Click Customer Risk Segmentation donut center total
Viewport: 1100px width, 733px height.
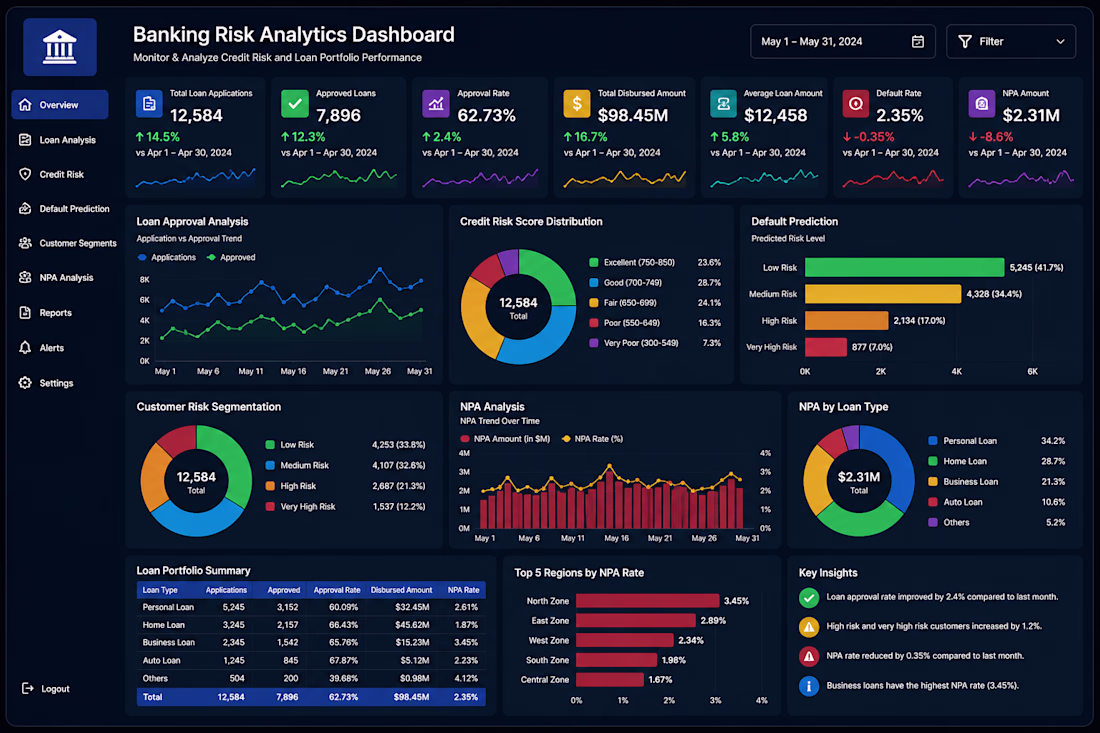click(x=196, y=482)
